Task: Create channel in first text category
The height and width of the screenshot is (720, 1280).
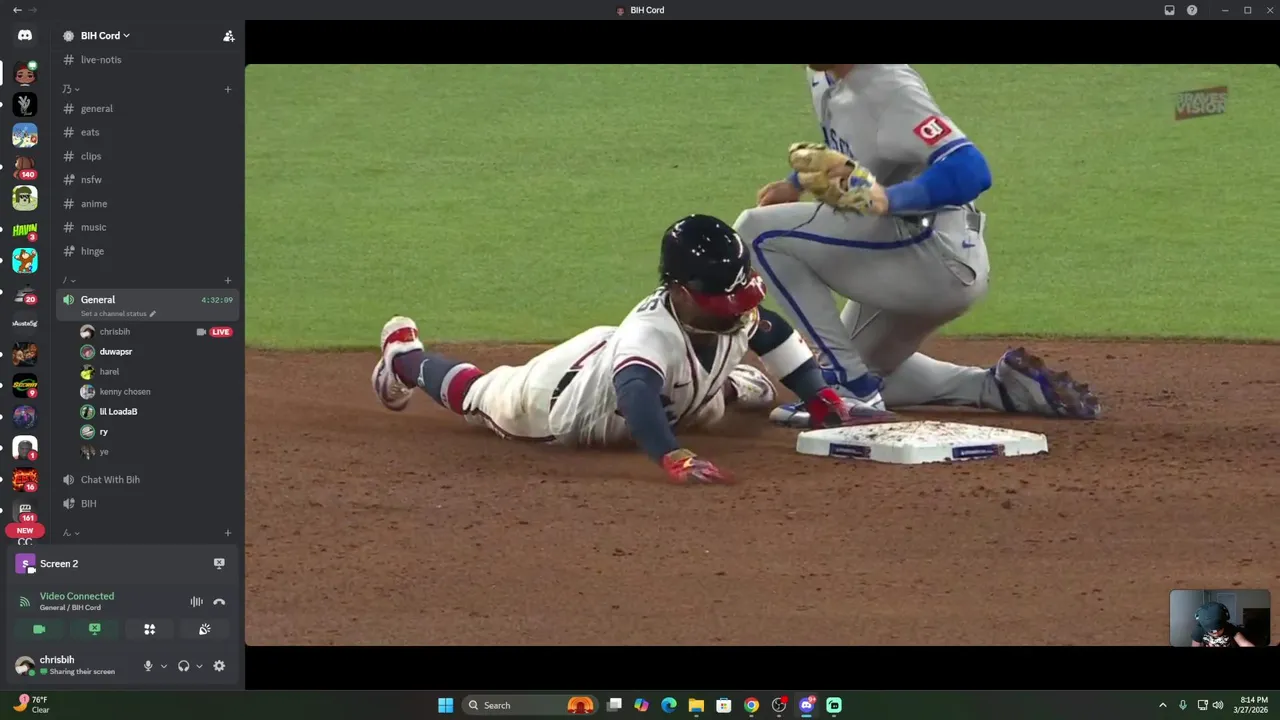Action: [228, 89]
